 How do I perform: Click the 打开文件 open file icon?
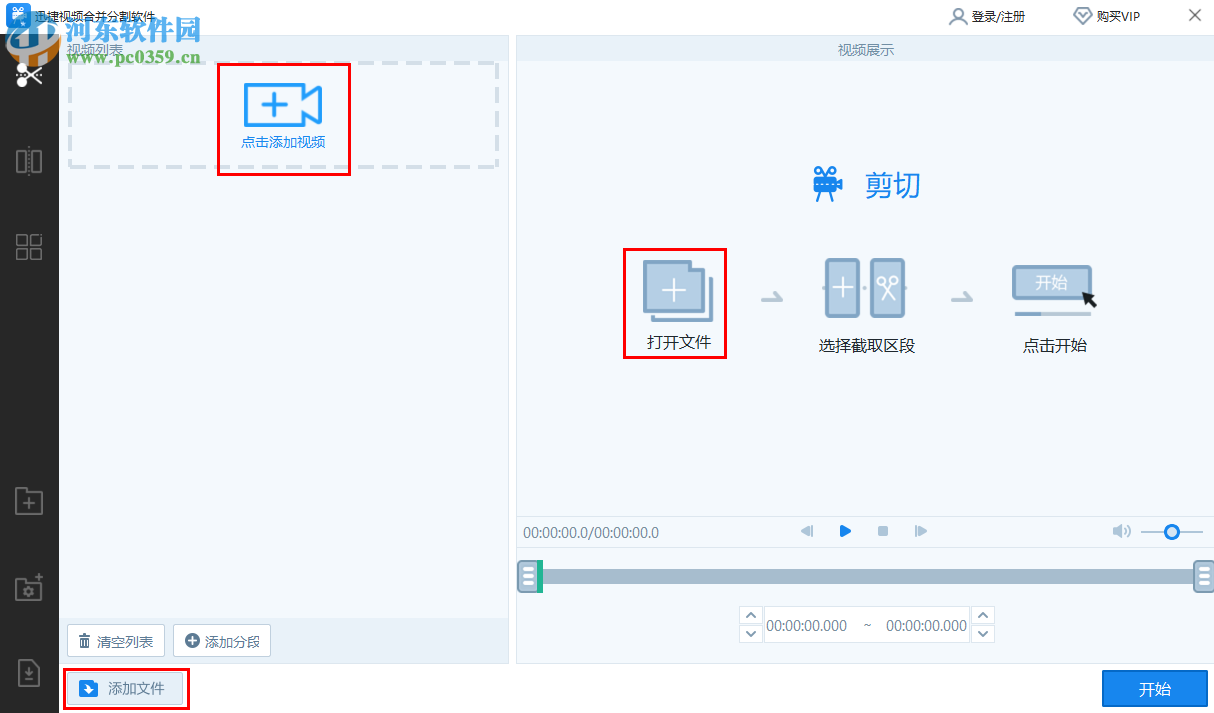coord(675,290)
